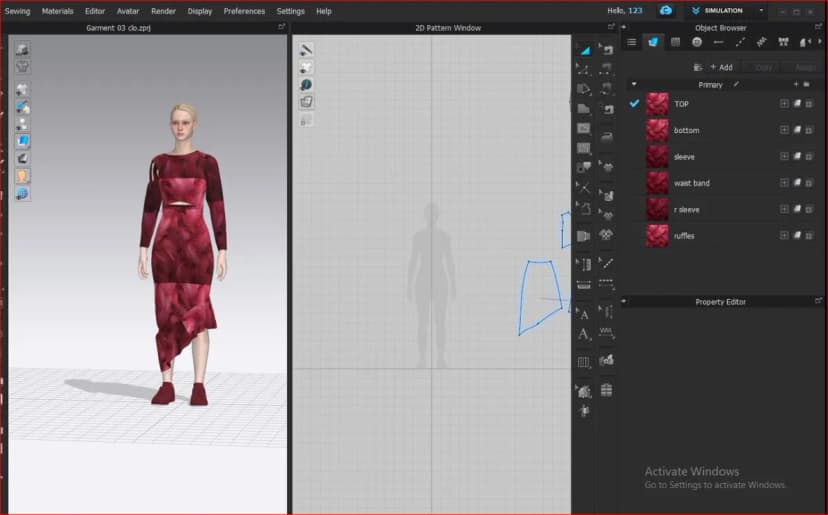
Task: Open the Materials menu
Action: (58, 11)
